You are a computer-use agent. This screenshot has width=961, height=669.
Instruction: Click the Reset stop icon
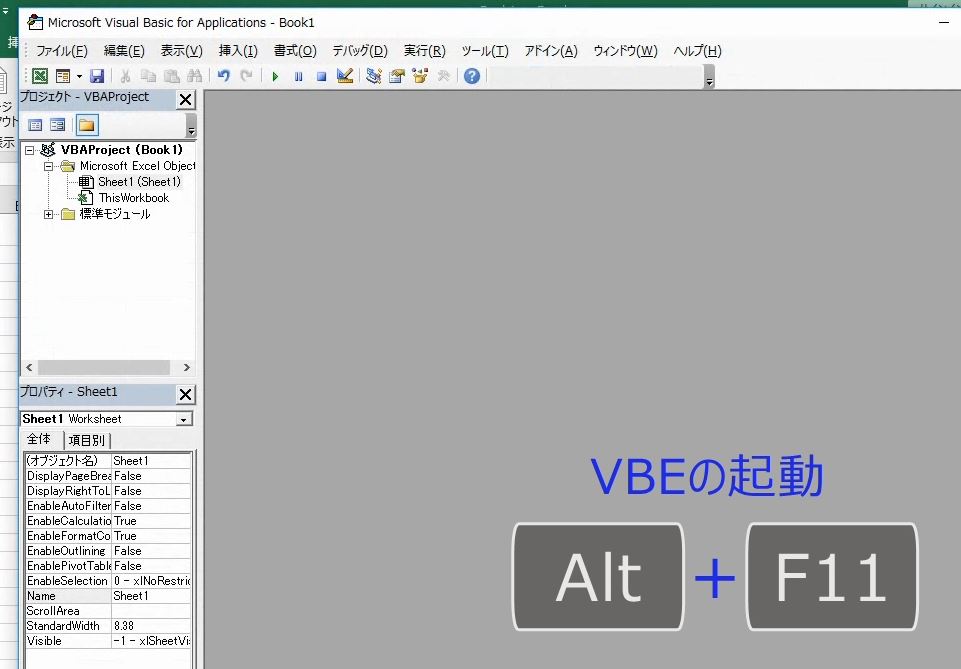point(321,77)
